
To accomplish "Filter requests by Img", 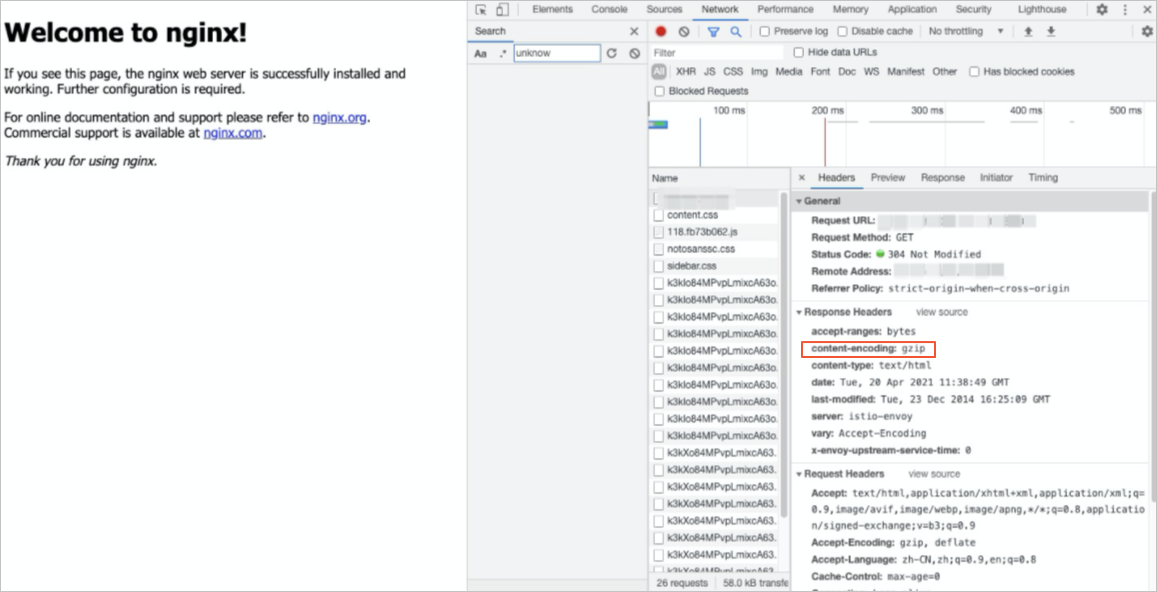I will pyautogui.click(x=759, y=72).
